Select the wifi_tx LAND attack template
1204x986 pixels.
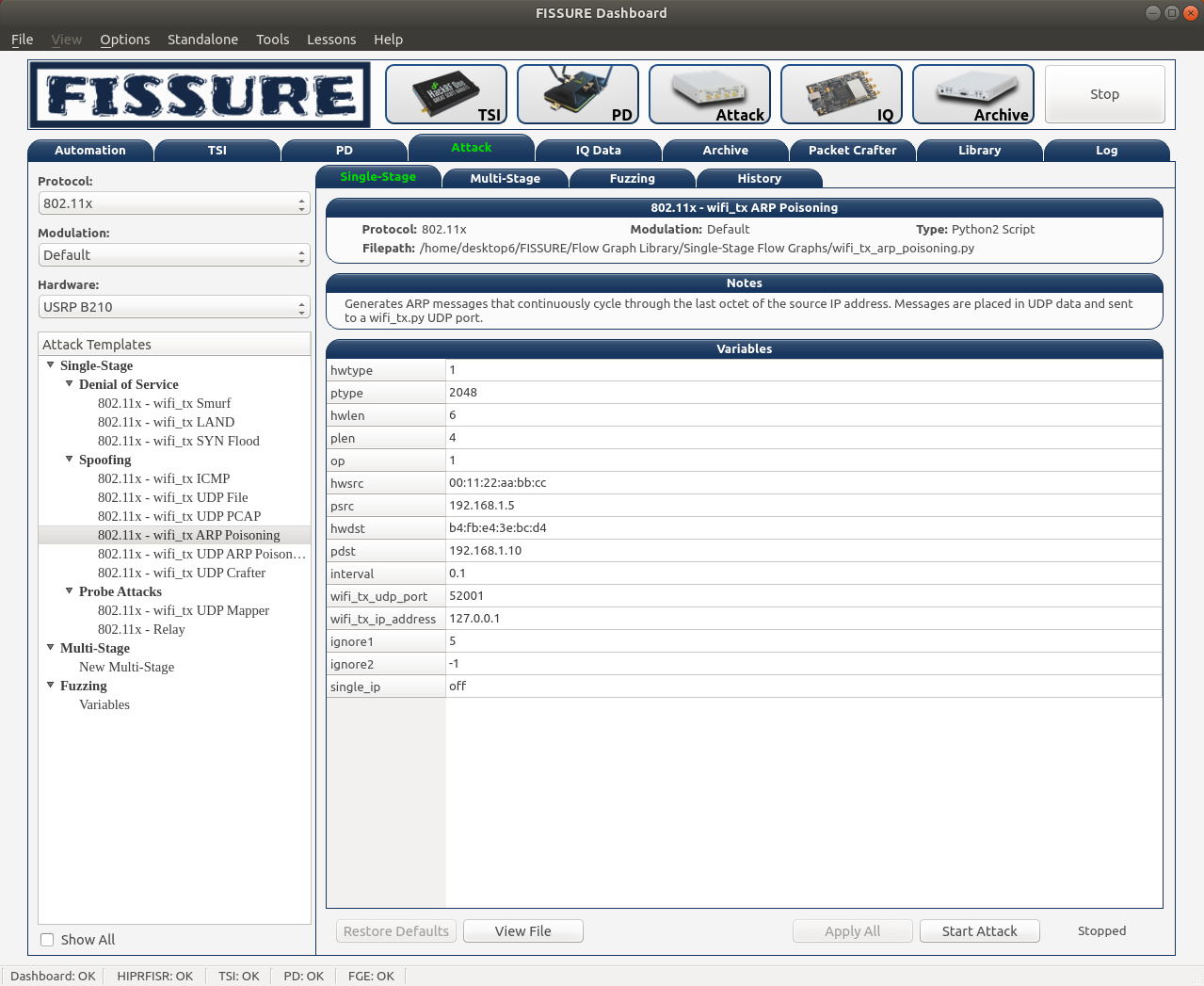[166, 422]
